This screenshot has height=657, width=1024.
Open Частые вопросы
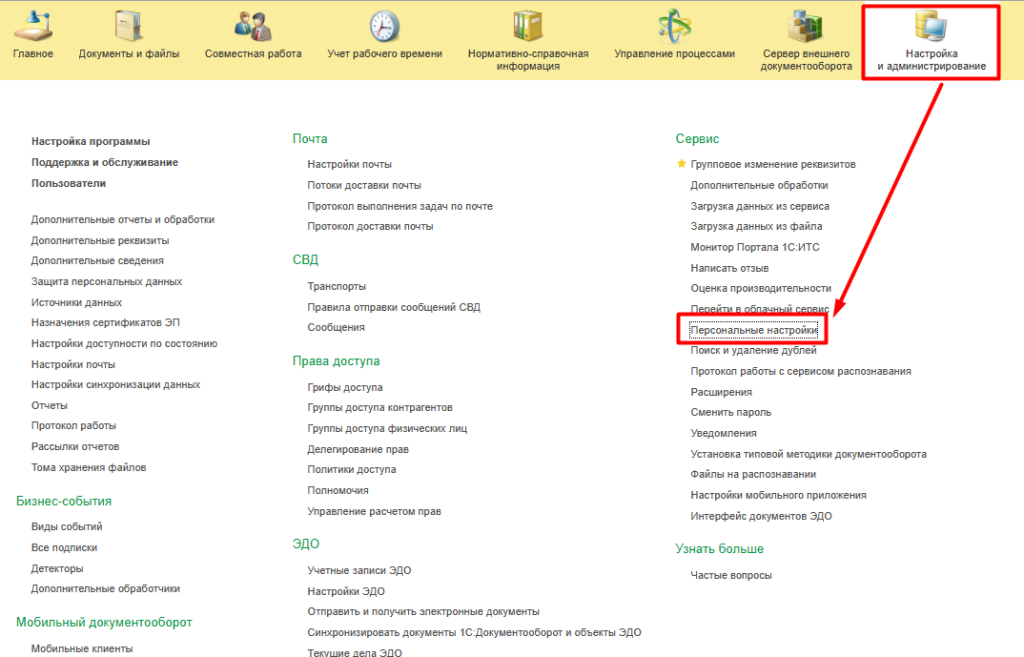tap(731, 575)
